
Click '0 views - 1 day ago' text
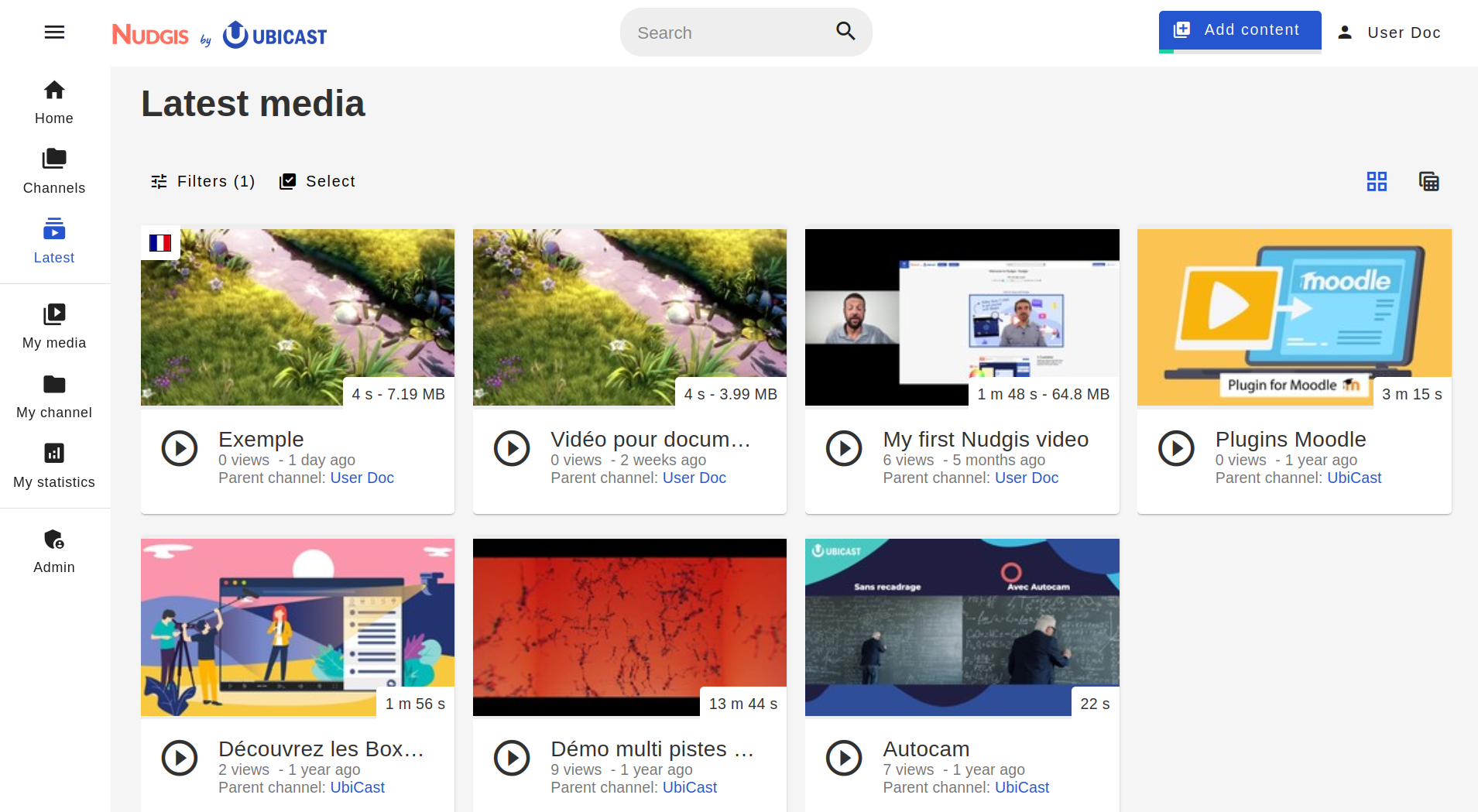286,460
